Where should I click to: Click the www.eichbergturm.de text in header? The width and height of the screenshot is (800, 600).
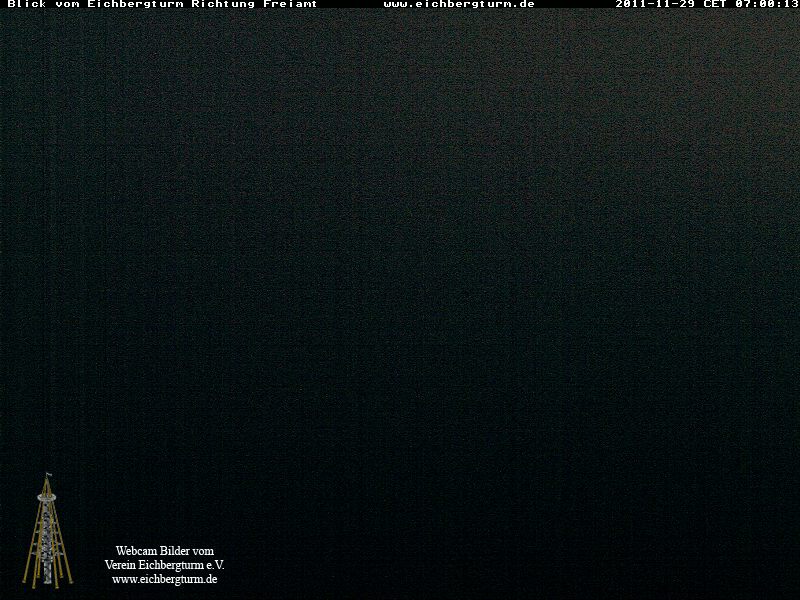tap(459, 4)
